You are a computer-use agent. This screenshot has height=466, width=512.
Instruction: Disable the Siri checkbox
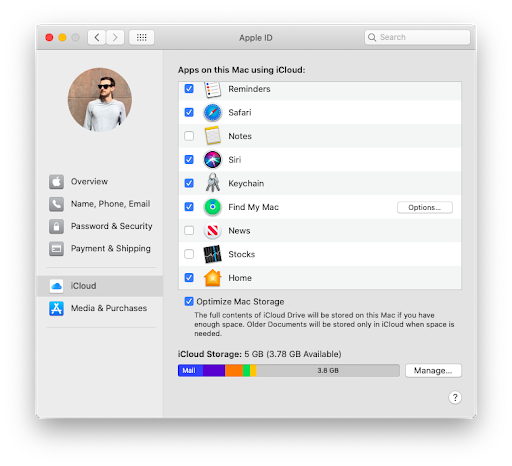tap(189, 160)
